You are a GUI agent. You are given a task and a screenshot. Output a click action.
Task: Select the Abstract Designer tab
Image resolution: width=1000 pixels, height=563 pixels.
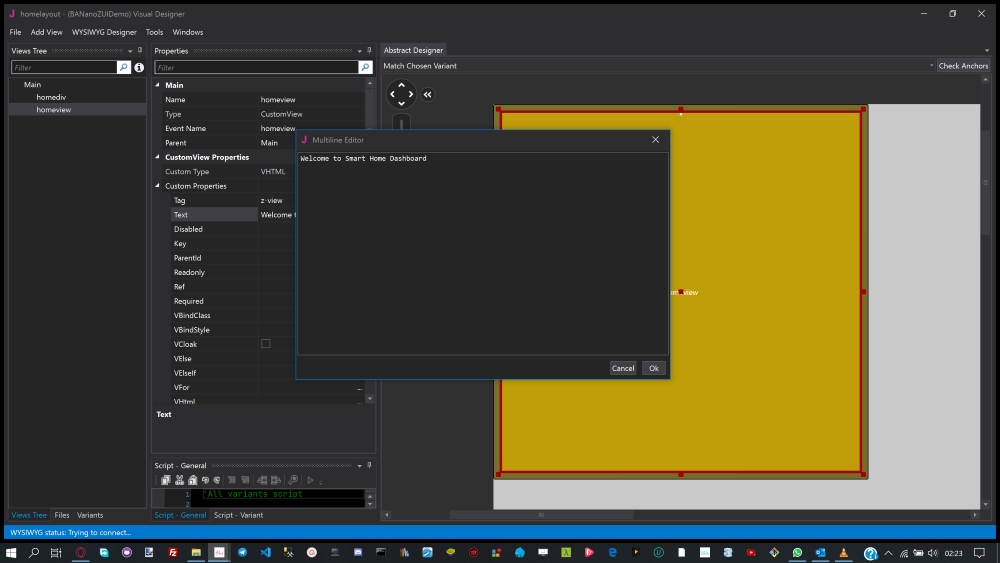click(413, 50)
